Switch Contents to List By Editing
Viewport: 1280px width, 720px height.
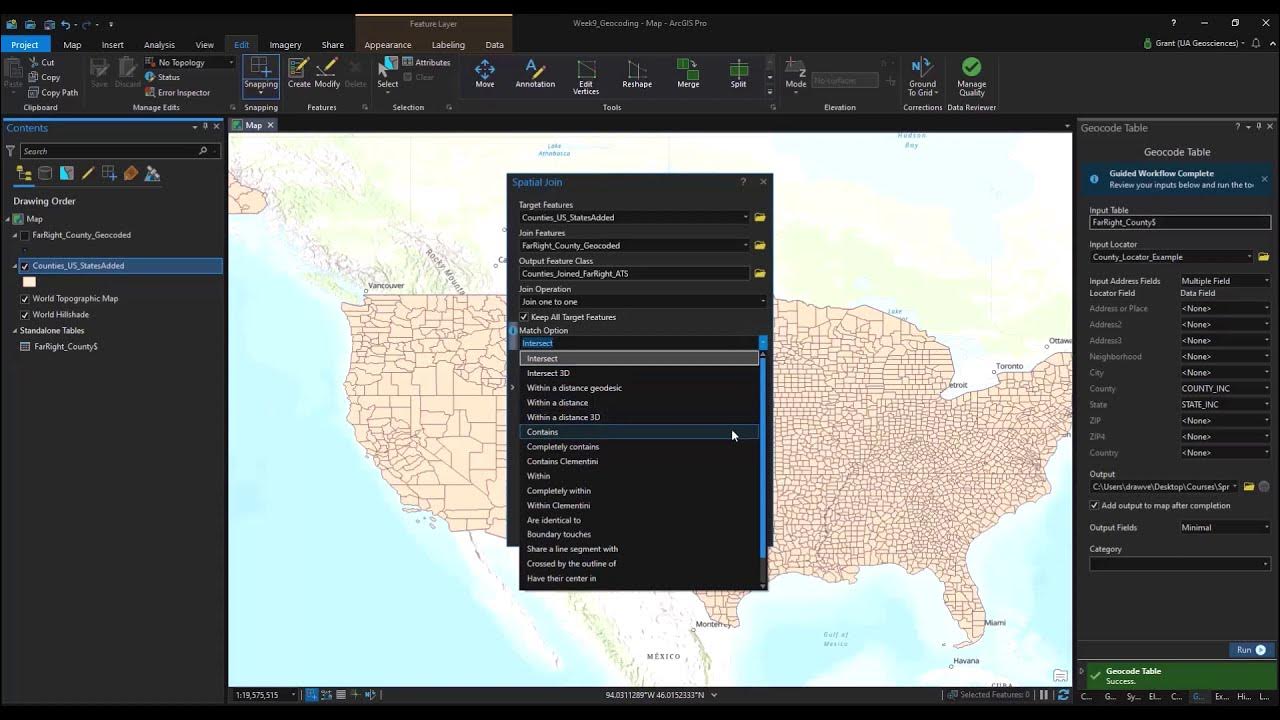pos(88,174)
